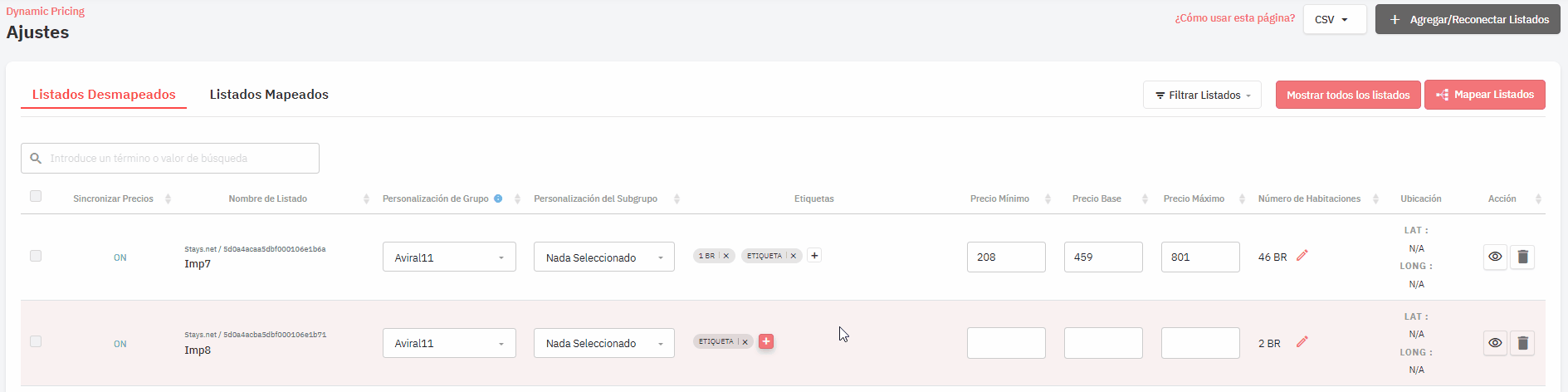The width and height of the screenshot is (1568, 392).
Task: Delete the Imp7 listing
Action: pyautogui.click(x=1522, y=257)
